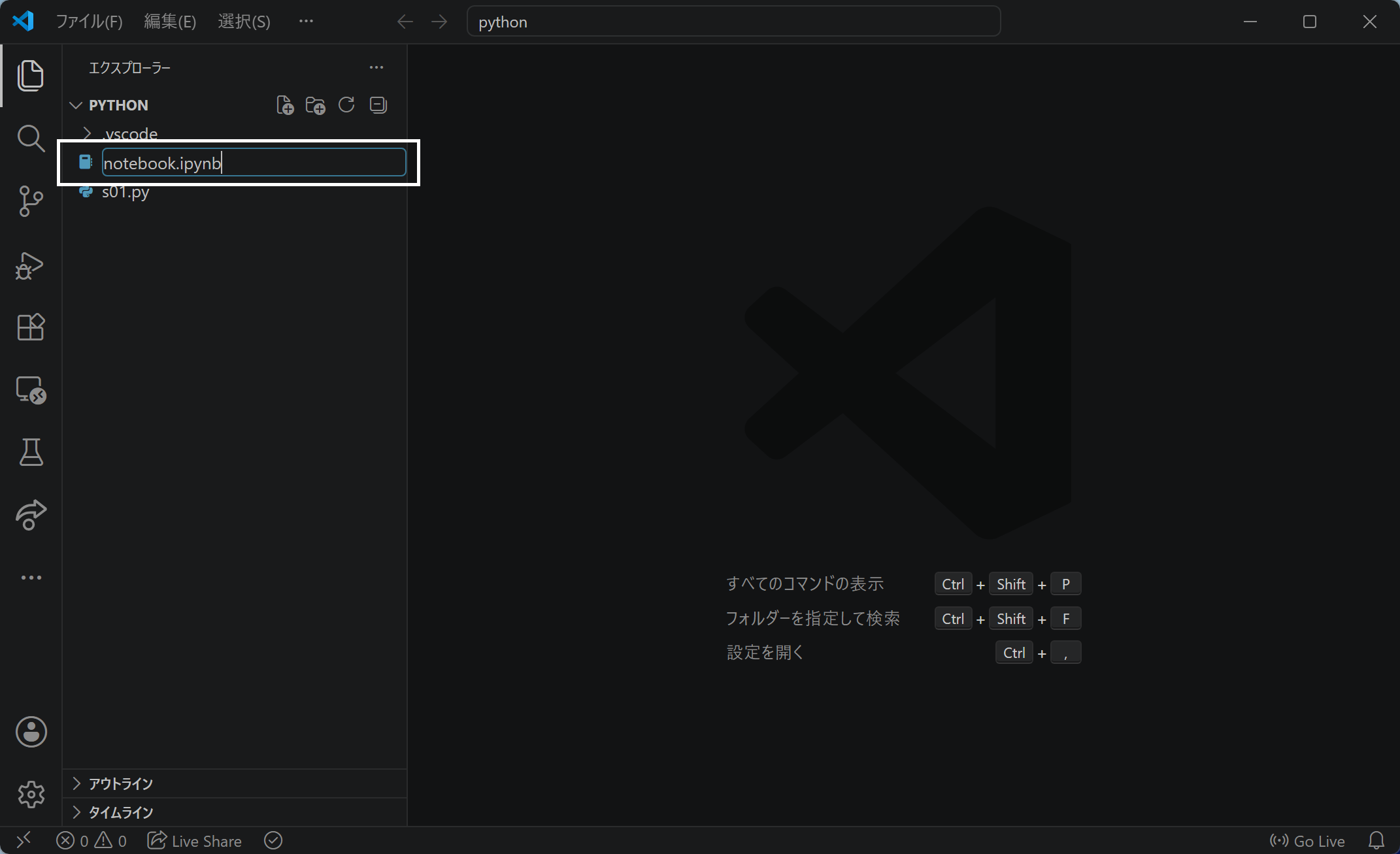Open the Testing flask view
The width and height of the screenshot is (1400, 854).
pyautogui.click(x=31, y=452)
